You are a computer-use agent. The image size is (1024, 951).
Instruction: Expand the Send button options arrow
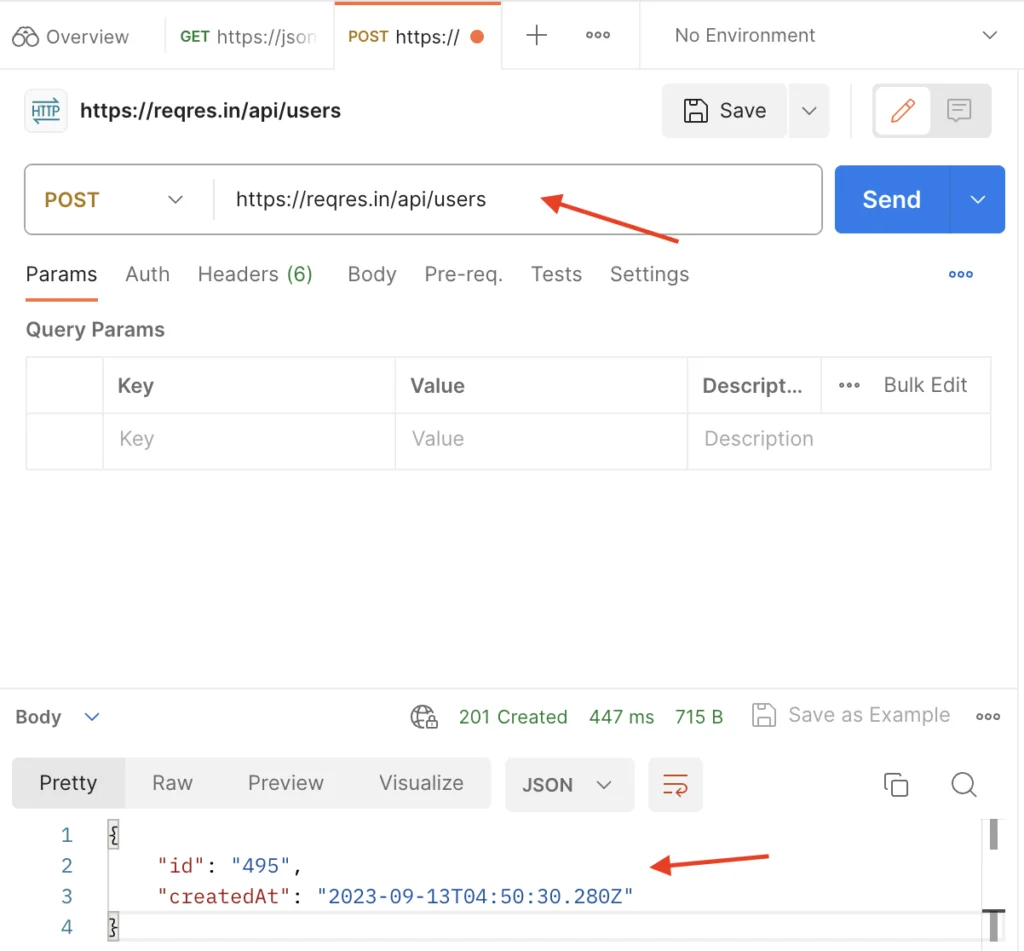tap(978, 199)
